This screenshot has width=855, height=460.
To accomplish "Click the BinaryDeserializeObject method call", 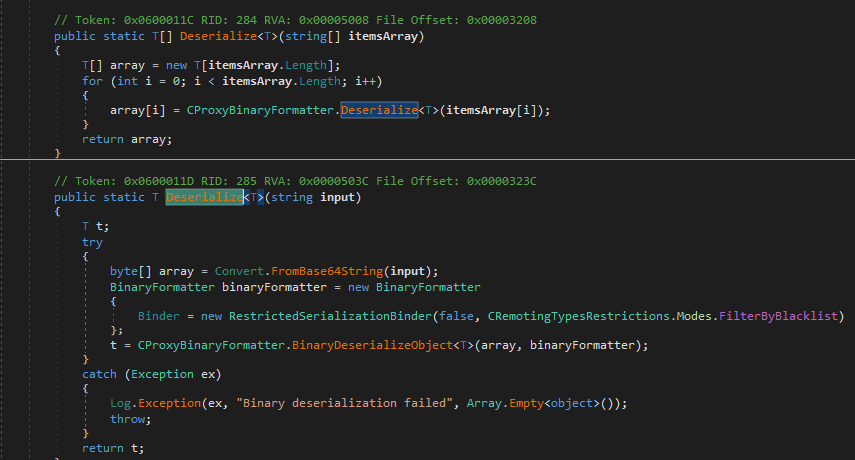I will [x=372, y=345].
